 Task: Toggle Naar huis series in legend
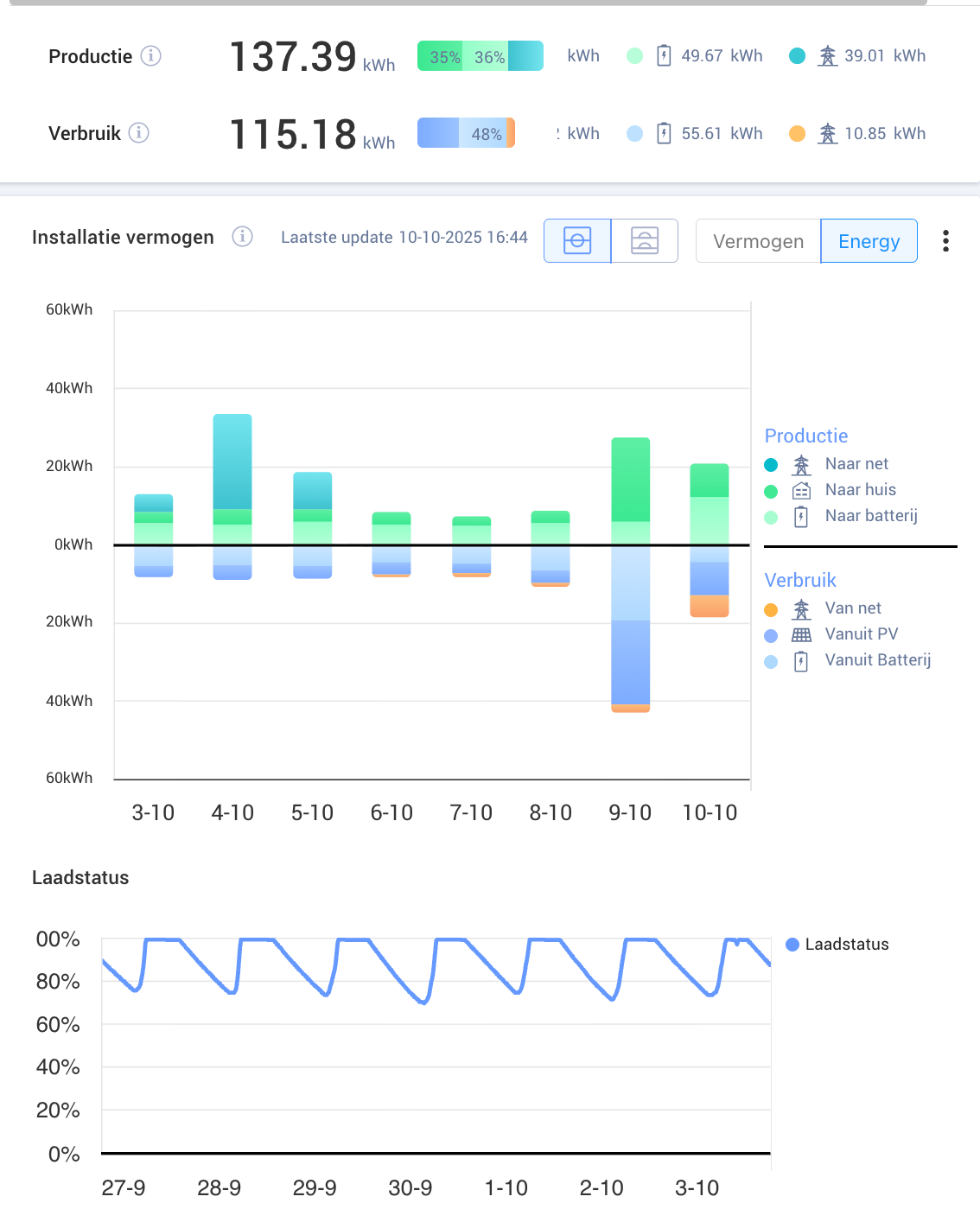tap(860, 490)
